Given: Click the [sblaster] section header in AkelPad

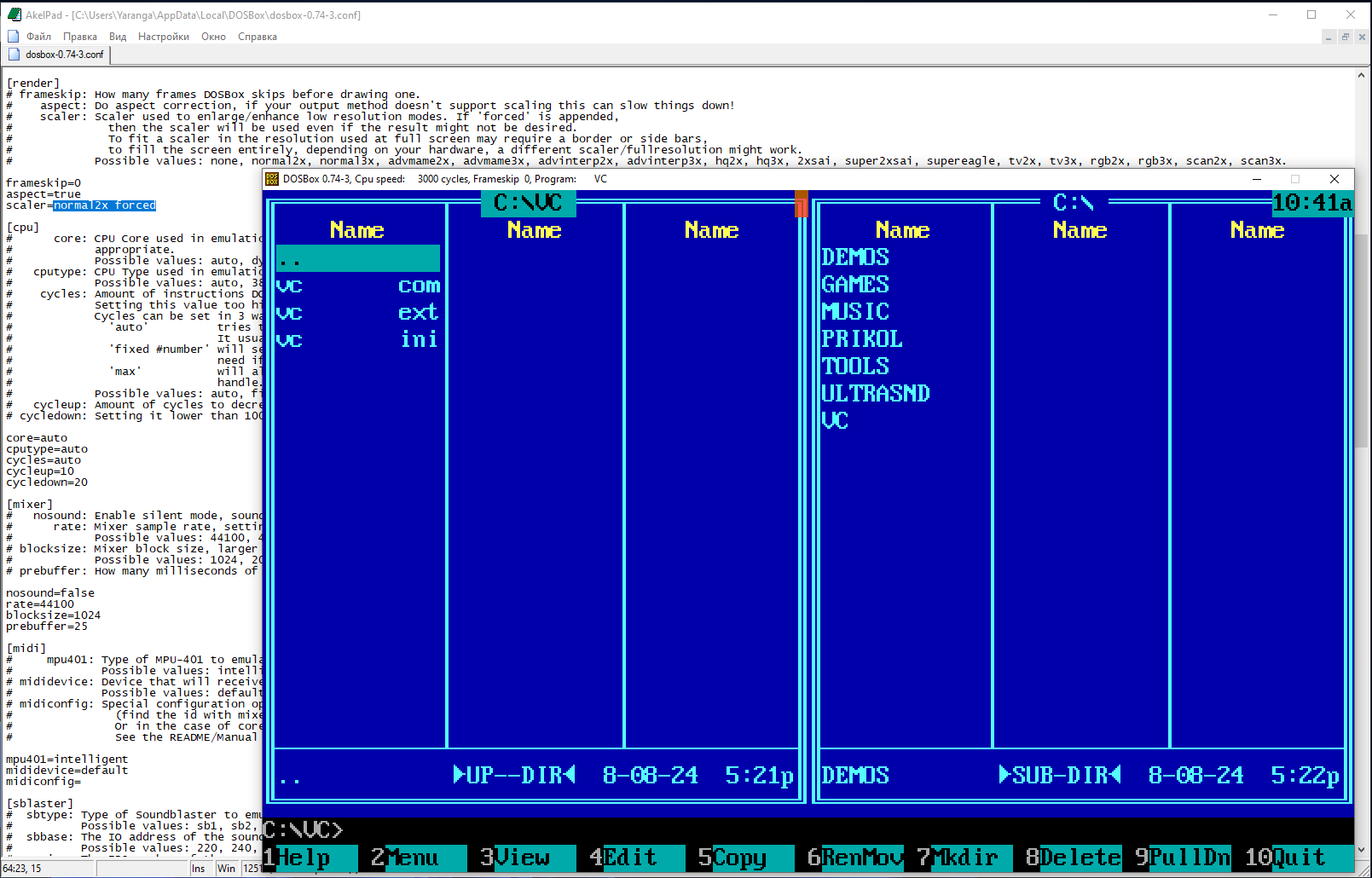Looking at the screenshot, I should [40, 804].
